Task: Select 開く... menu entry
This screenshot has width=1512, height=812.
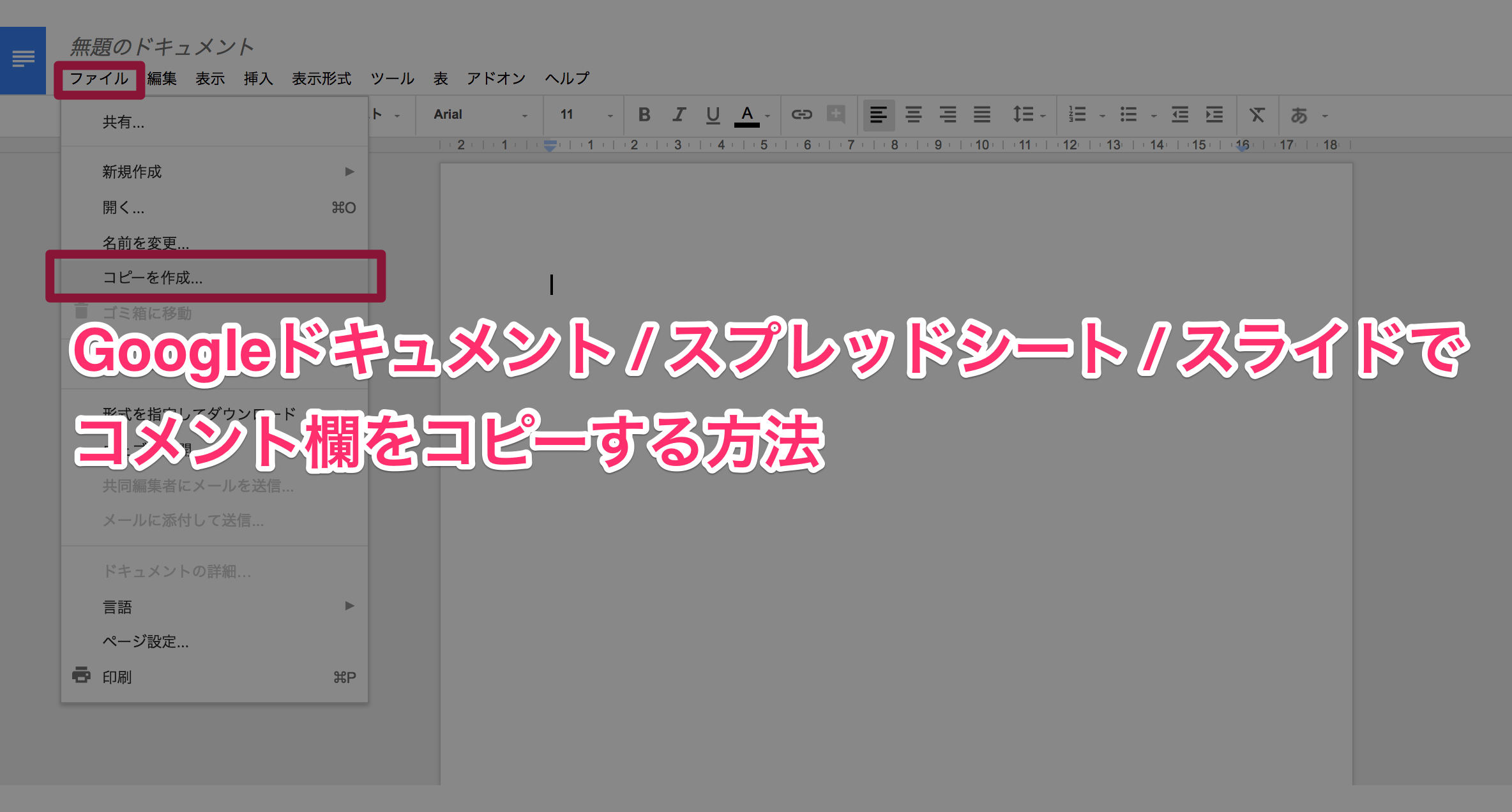Action: click(215, 207)
